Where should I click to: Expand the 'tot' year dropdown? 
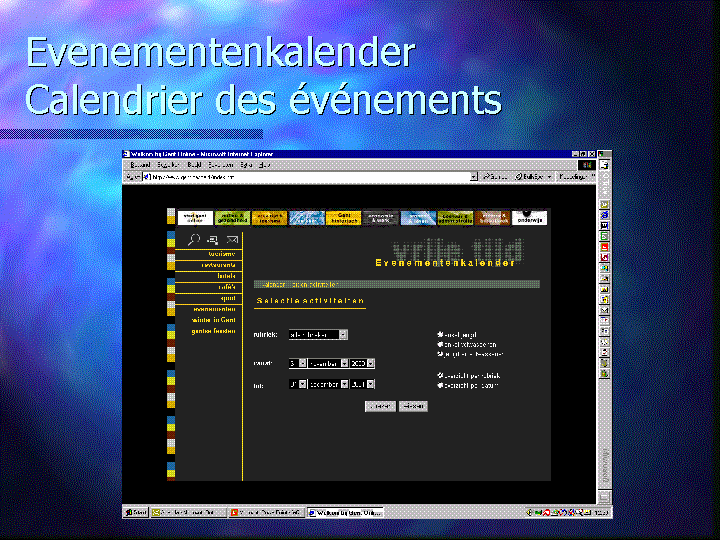point(370,383)
